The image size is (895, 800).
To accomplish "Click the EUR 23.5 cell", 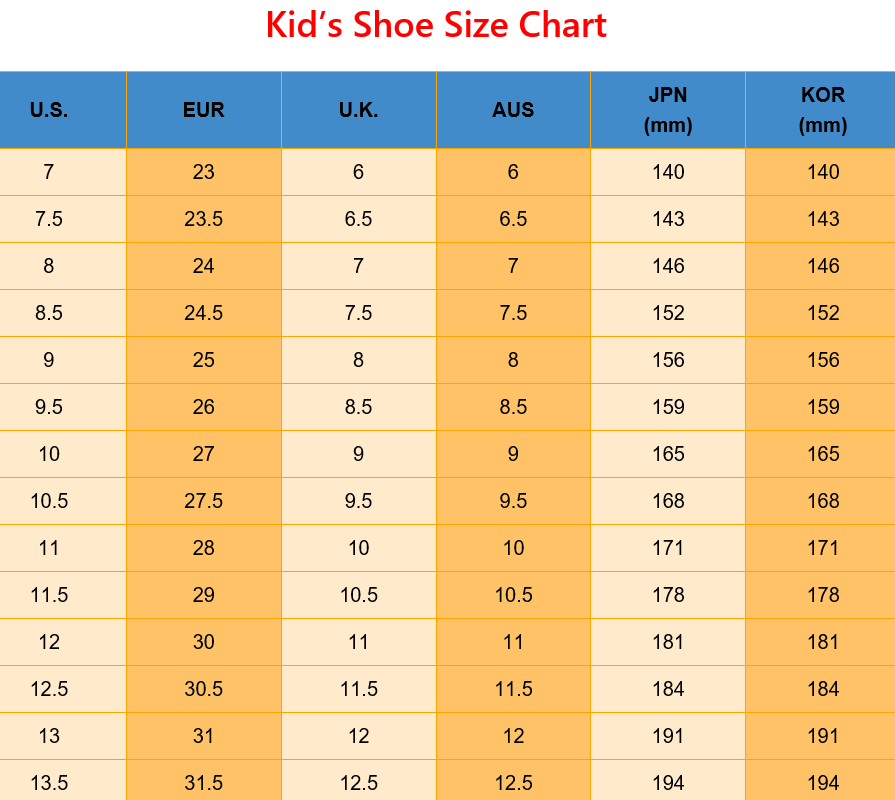I will [x=203, y=219].
